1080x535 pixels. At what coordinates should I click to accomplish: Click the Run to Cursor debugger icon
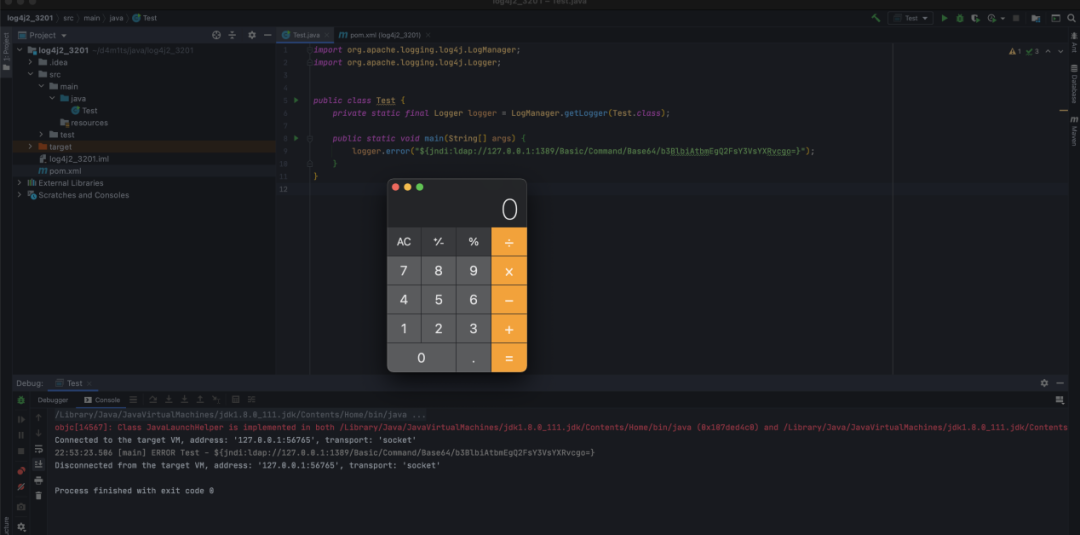click(216, 400)
